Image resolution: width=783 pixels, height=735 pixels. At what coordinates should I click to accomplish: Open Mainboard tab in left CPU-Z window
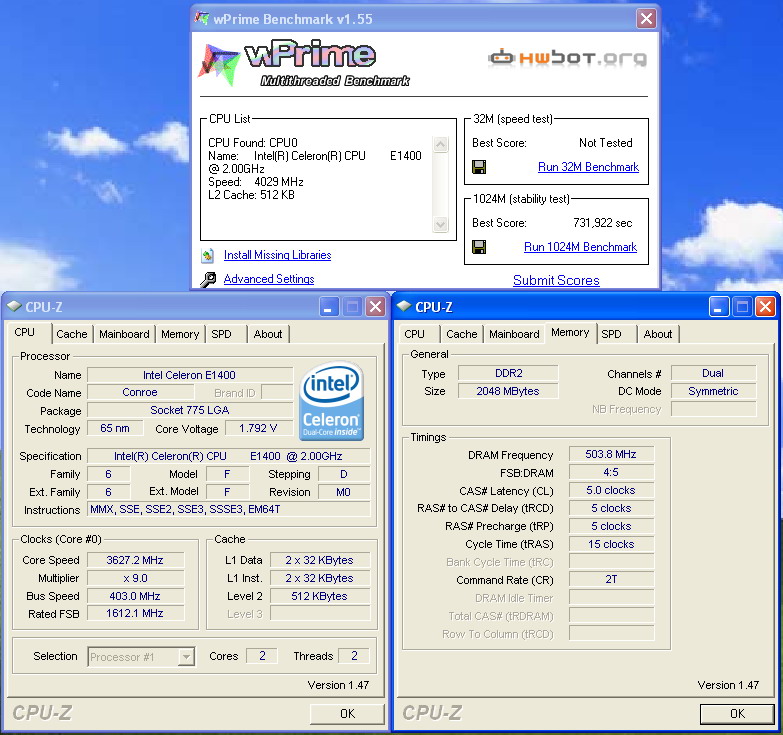124,334
